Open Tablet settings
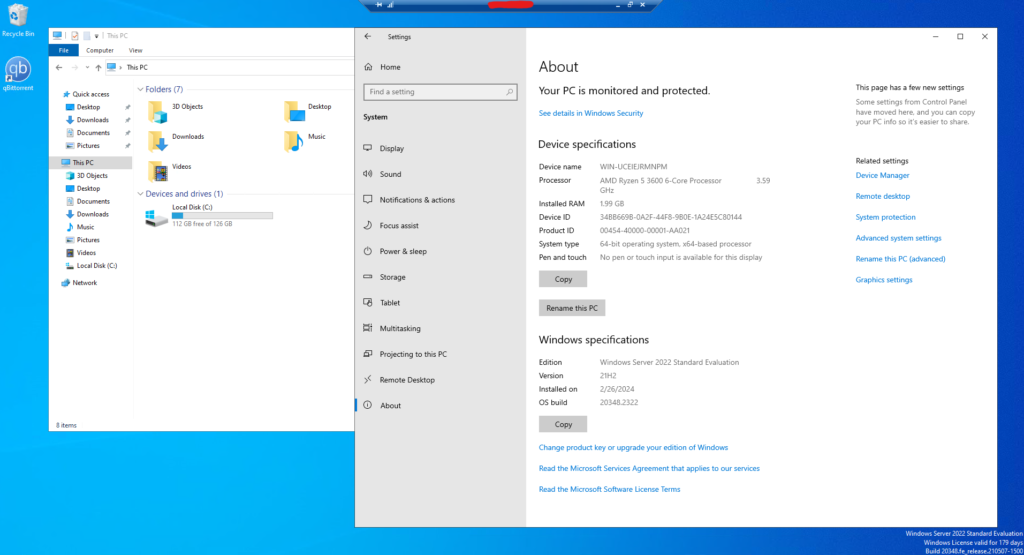Screen dimensions: 1024x555 pyautogui.click(x=390, y=303)
